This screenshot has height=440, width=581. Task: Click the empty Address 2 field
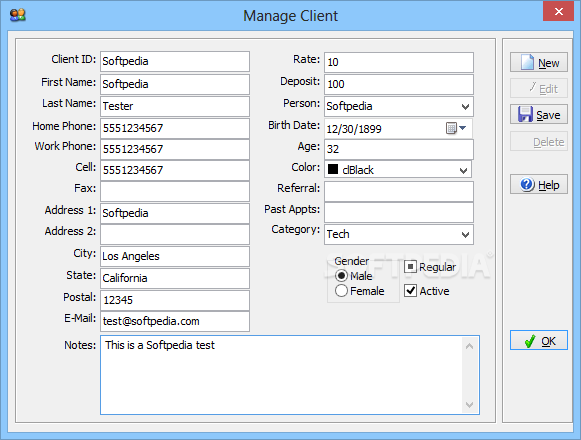pyautogui.click(x=175, y=234)
